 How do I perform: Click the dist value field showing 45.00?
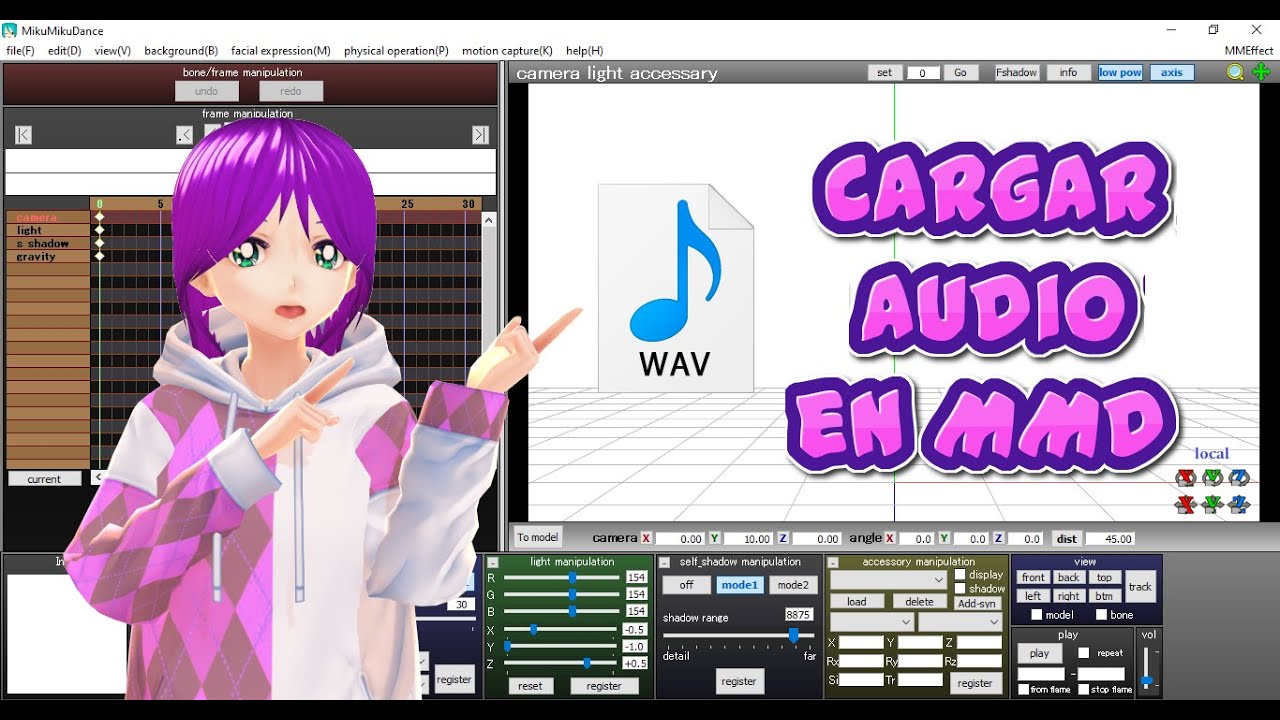tap(1110, 538)
